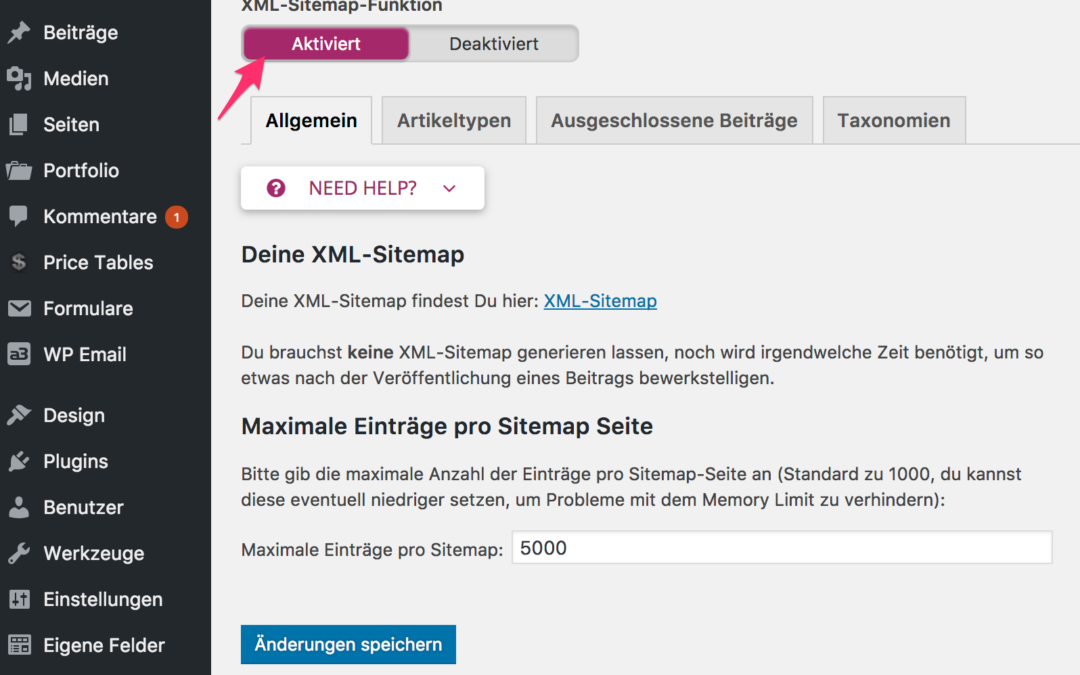Click the Plugins plug icon
Image resolution: width=1080 pixels, height=675 pixels.
click(19, 462)
